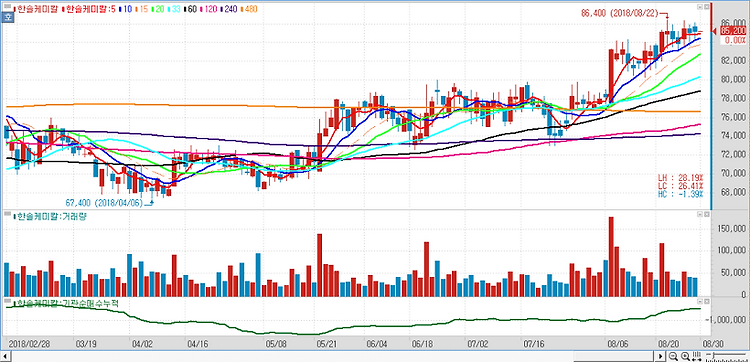750x362 pixels.
Task: Minimize the 기관순매수누적 pane
Action: 699,302
